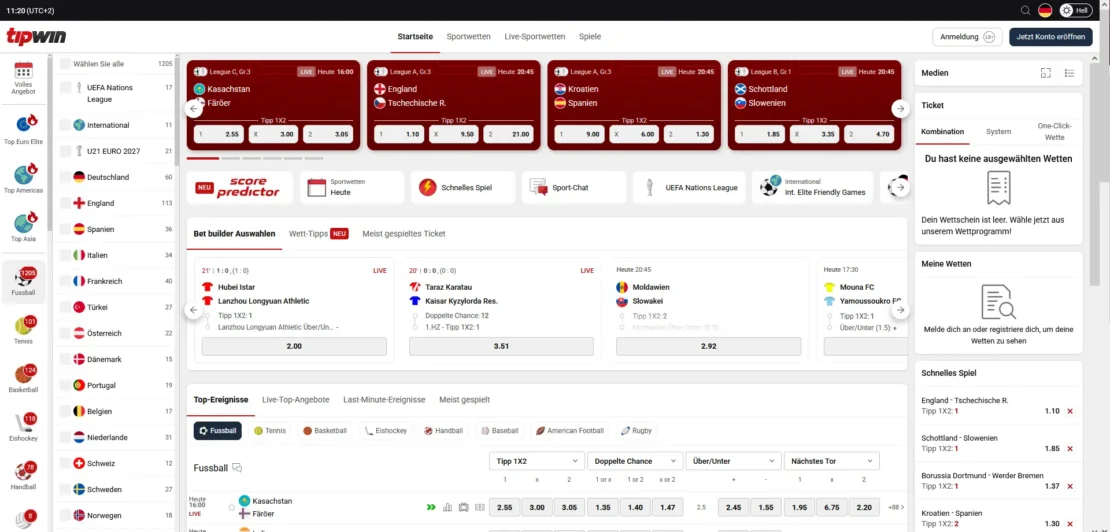Switch to the System ticket tab
Viewport: 1110px width, 532px height.
coord(998,132)
